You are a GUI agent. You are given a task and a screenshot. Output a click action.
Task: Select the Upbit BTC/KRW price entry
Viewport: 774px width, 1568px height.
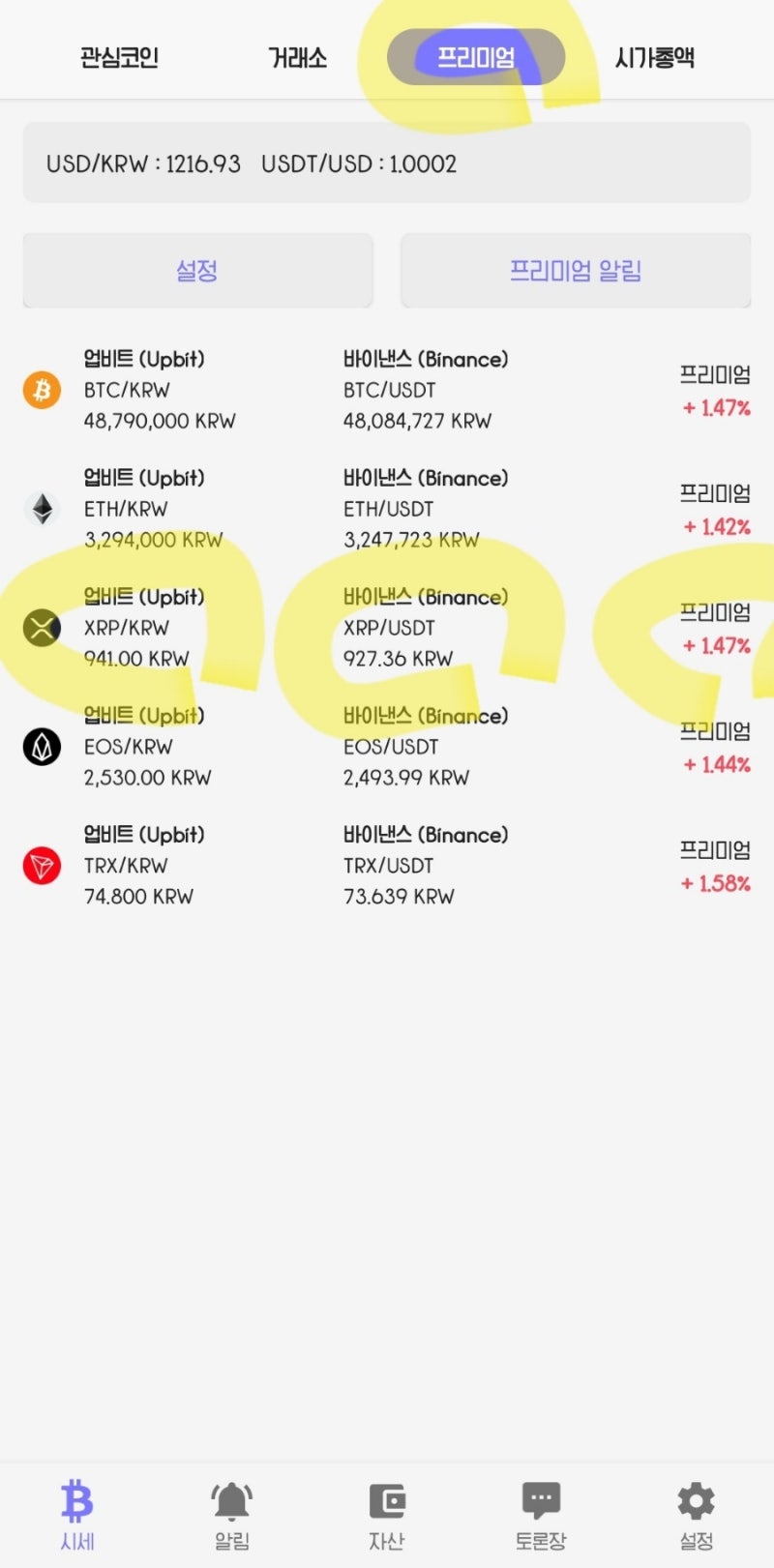[160, 390]
